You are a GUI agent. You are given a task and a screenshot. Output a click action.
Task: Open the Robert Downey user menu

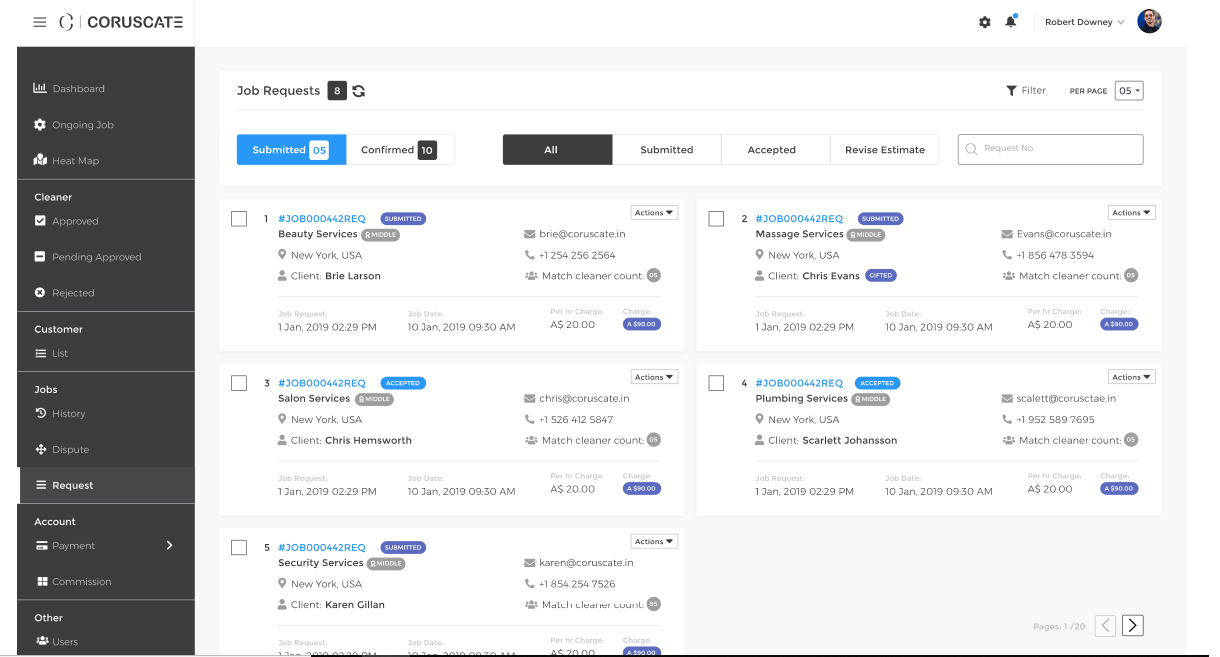click(x=1084, y=22)
